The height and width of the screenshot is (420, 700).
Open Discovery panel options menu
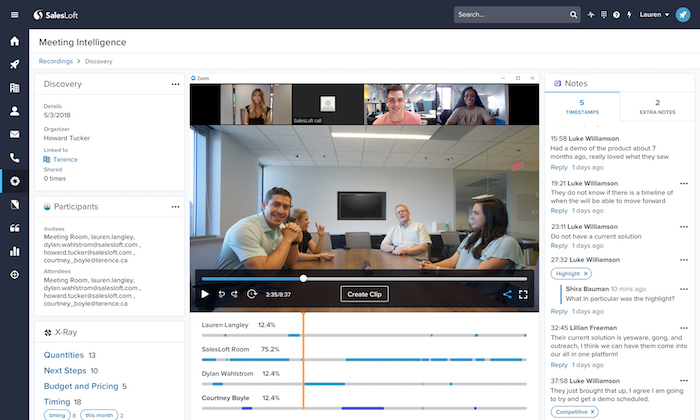coord(175,84)
